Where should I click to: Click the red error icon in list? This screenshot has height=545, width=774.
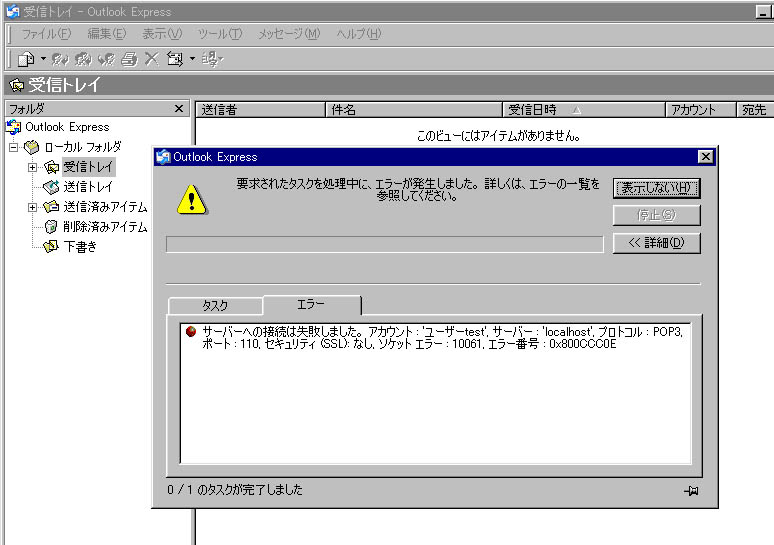(x=191, y=331)
